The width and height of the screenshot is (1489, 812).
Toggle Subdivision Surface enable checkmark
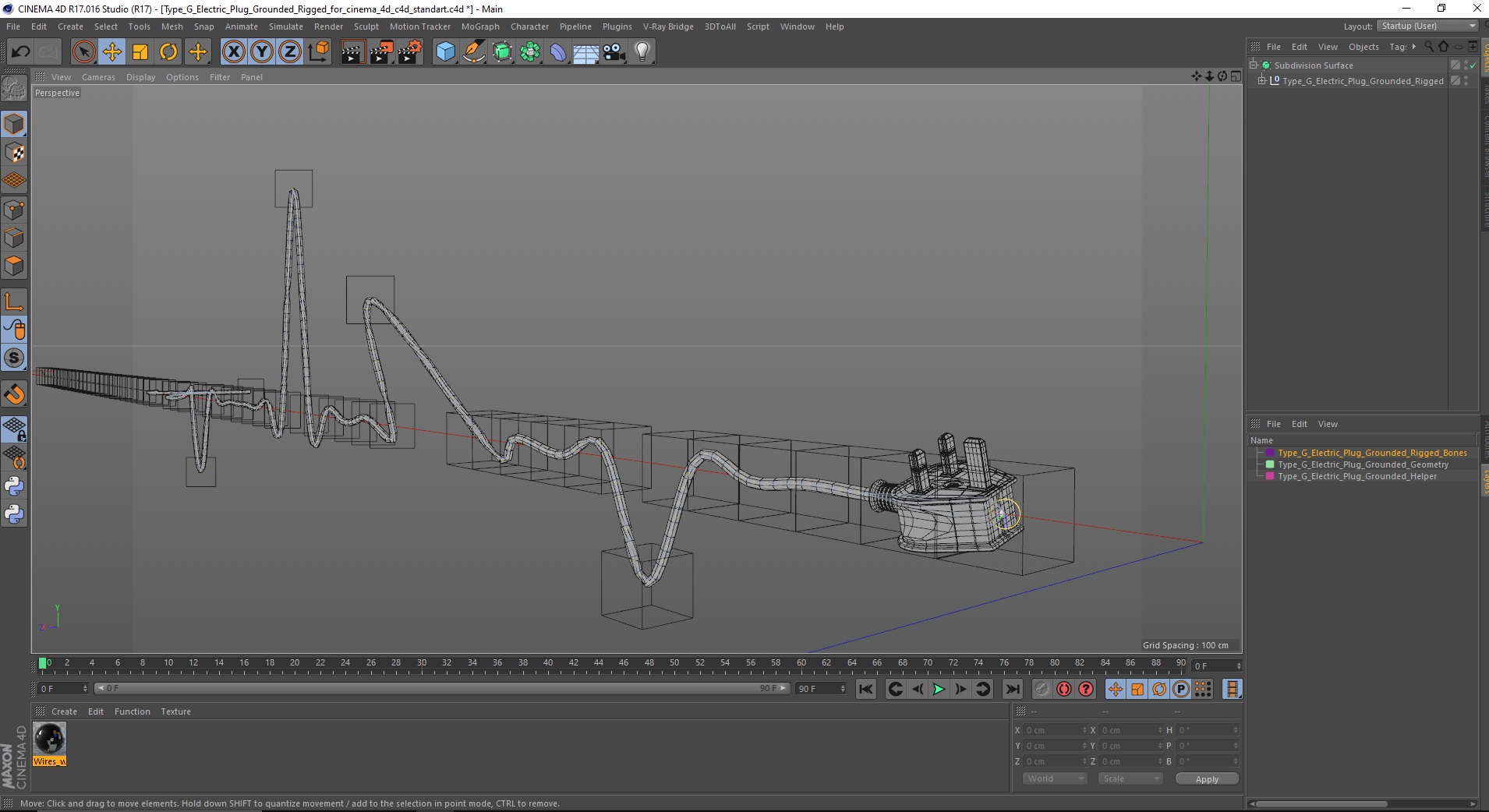[x=1473, y=65]
